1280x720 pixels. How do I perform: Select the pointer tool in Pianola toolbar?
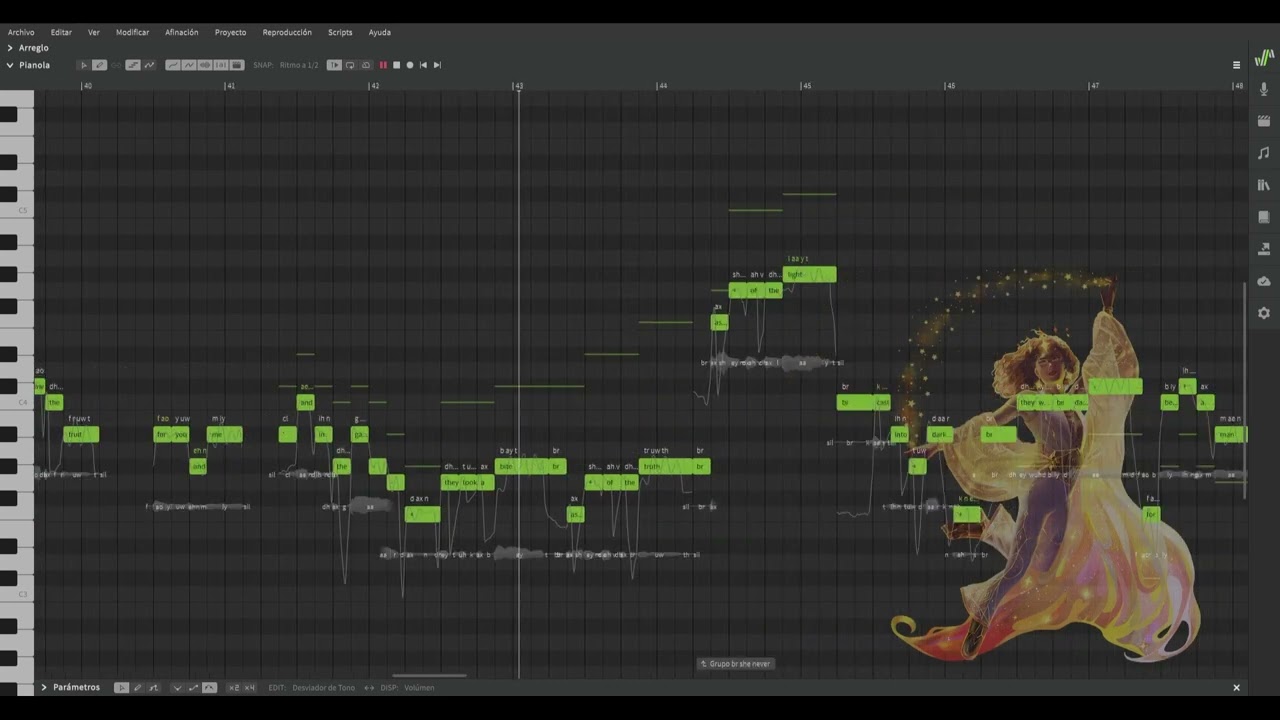tap(84, 65)
